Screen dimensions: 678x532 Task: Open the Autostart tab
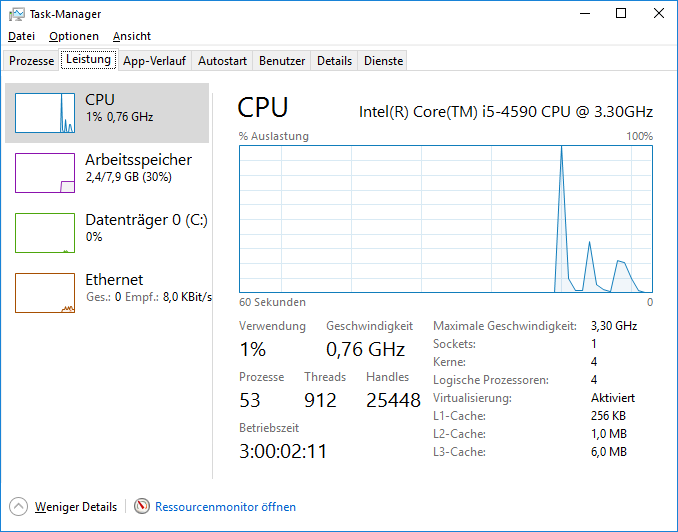(222, 61)
